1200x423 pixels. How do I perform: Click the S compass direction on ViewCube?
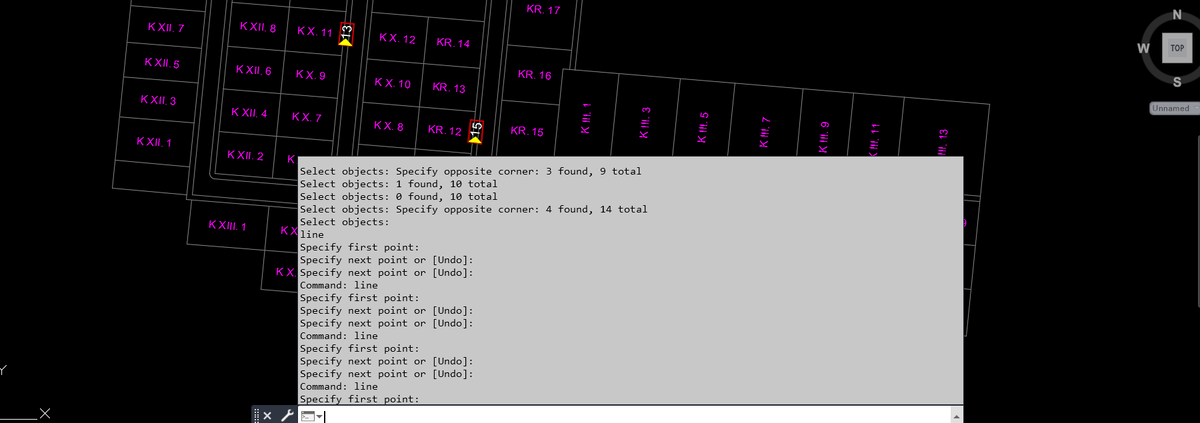click(1177, 81)
